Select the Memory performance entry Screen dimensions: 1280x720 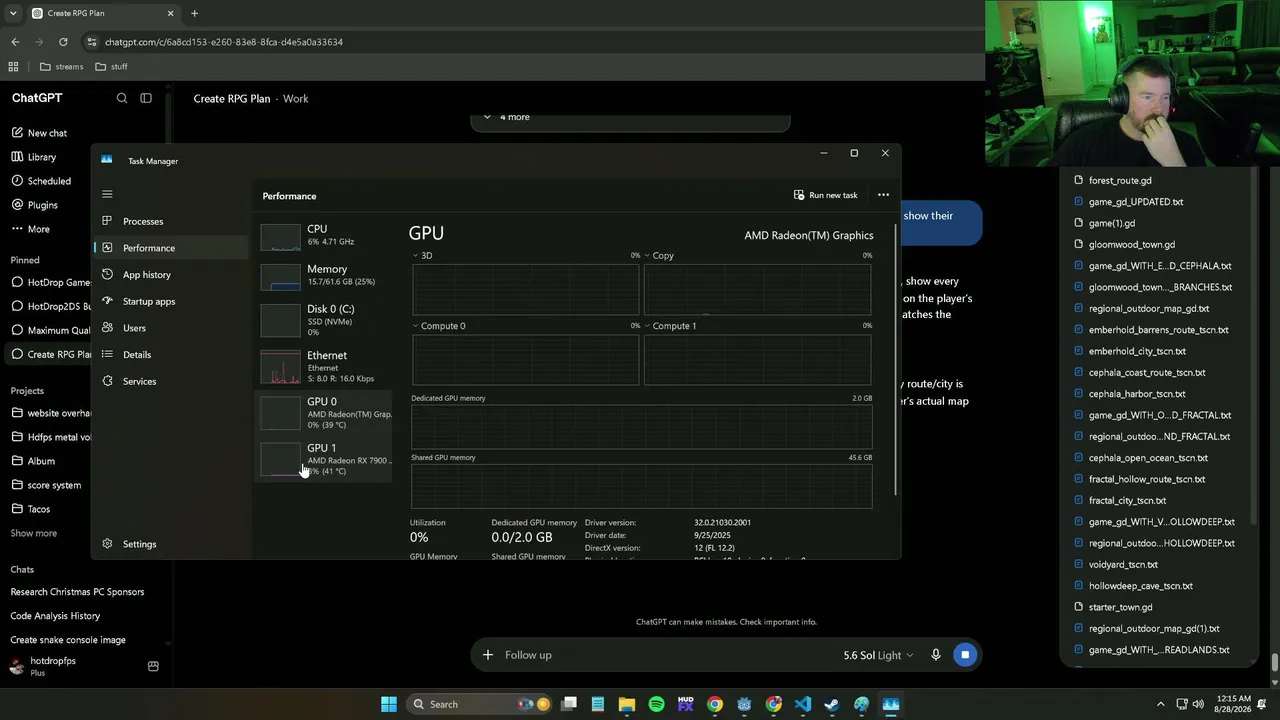click(x=325, y=275)
